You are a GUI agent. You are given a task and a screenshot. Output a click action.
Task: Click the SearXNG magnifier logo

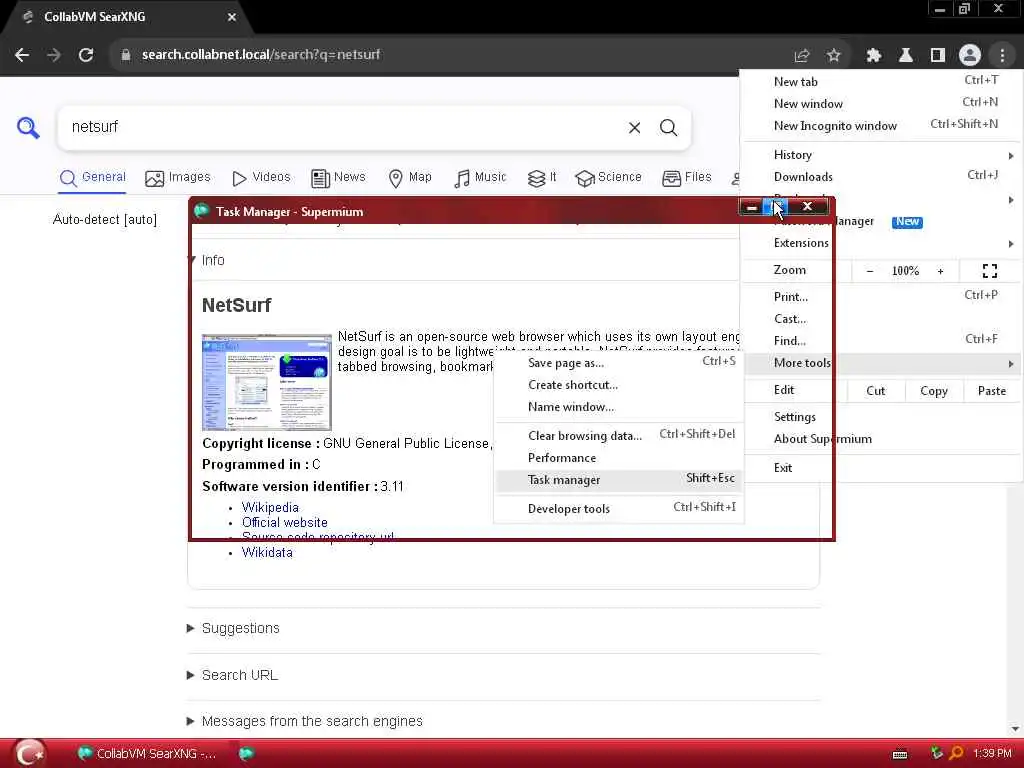28,127
